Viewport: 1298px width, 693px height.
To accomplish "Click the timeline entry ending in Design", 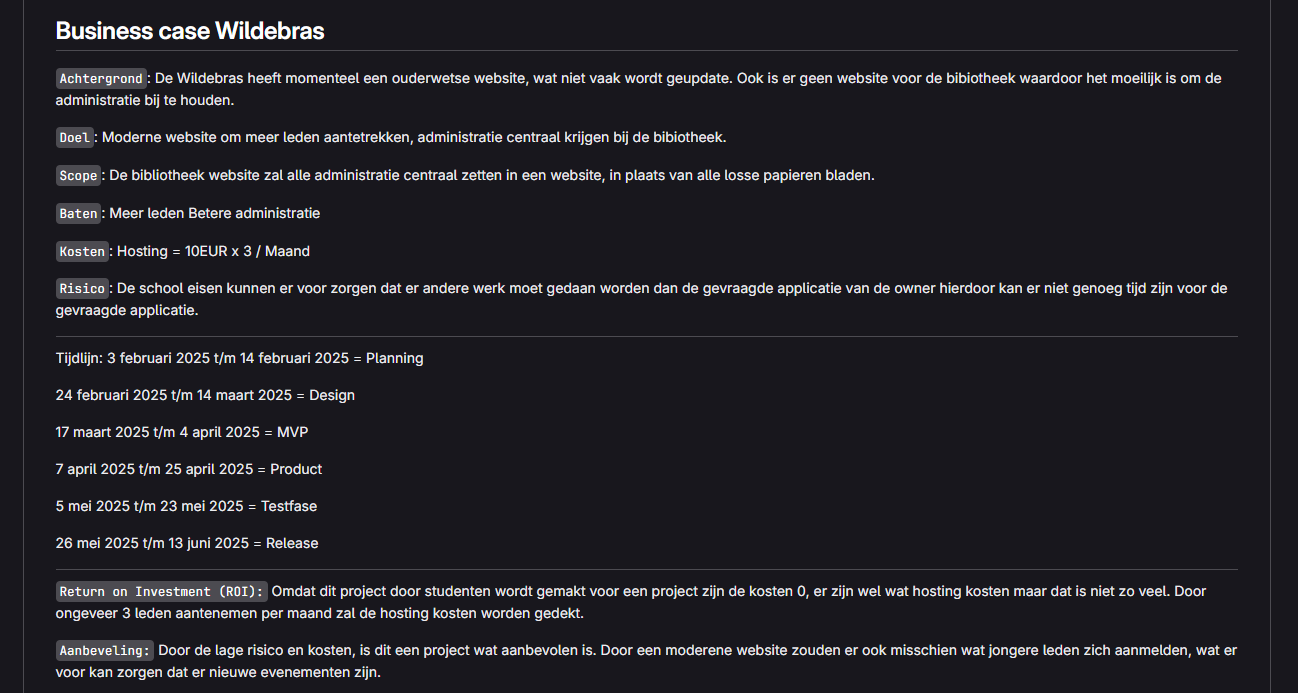I will [205, 395].
